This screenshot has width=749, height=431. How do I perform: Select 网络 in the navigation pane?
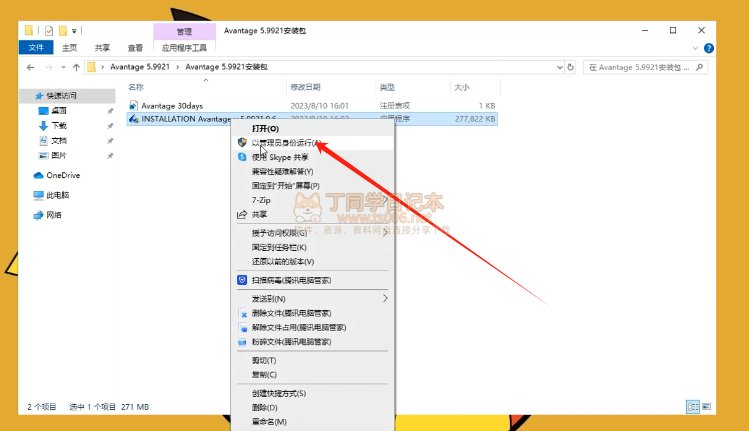coord(54,215)
